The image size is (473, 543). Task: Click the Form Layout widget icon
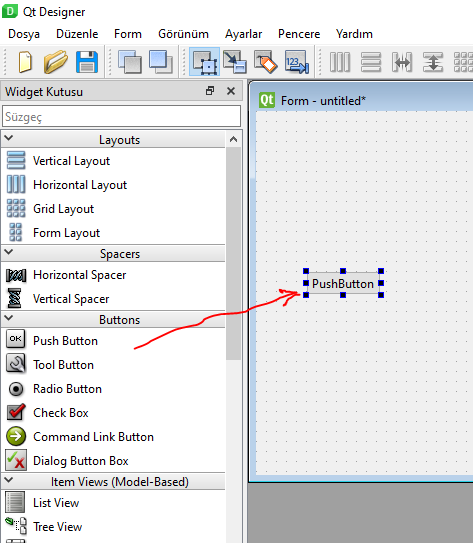coord(16,232)
